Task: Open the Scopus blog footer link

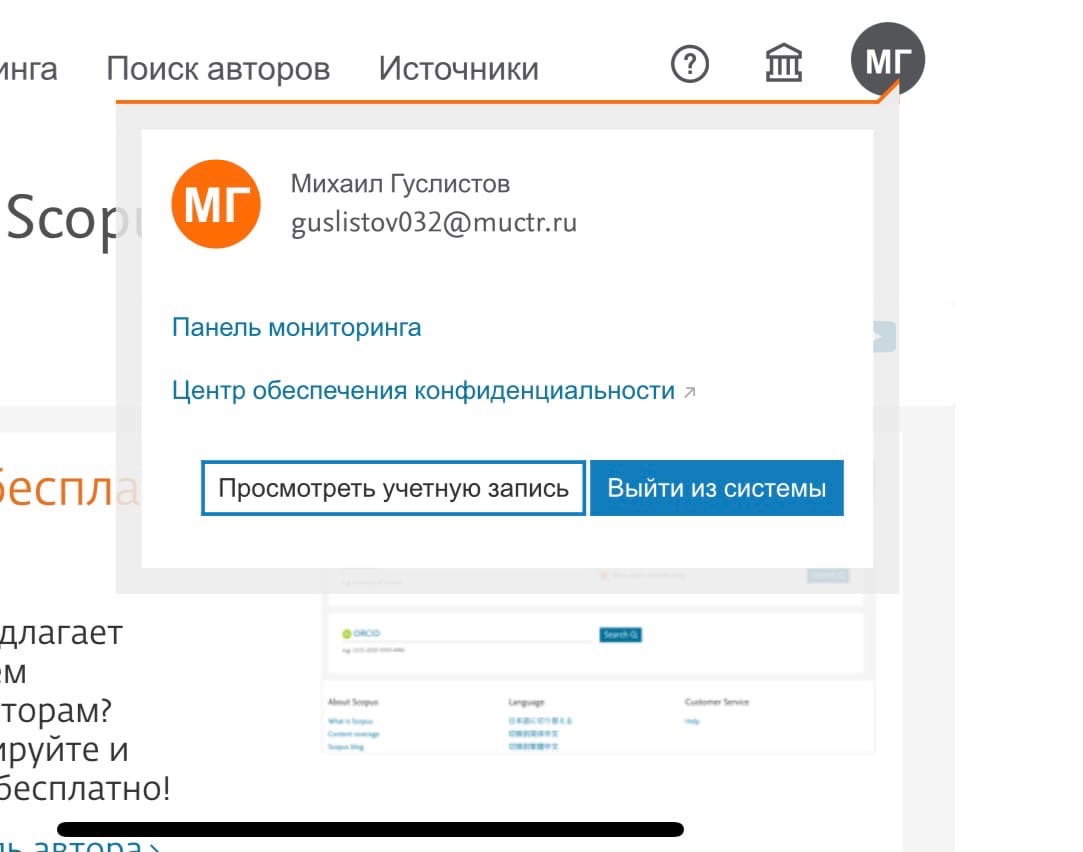Action: [x=345, y=747]
